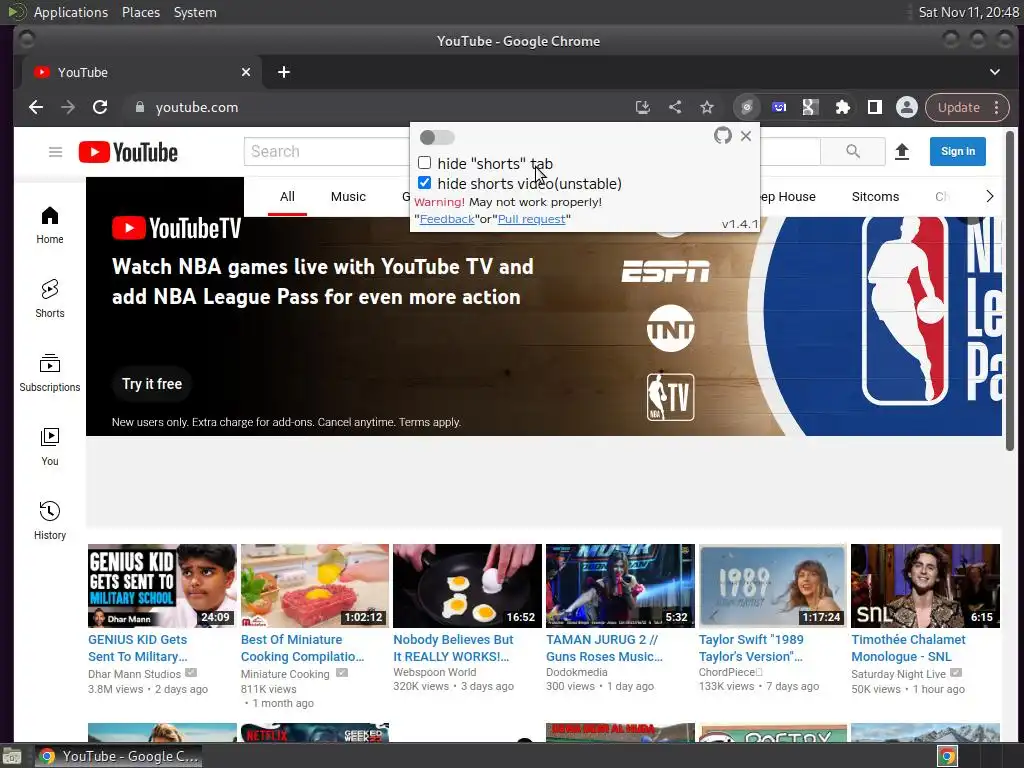Show more category chips with right chevron
The image size is (1024, 768).
pos(990,196)
